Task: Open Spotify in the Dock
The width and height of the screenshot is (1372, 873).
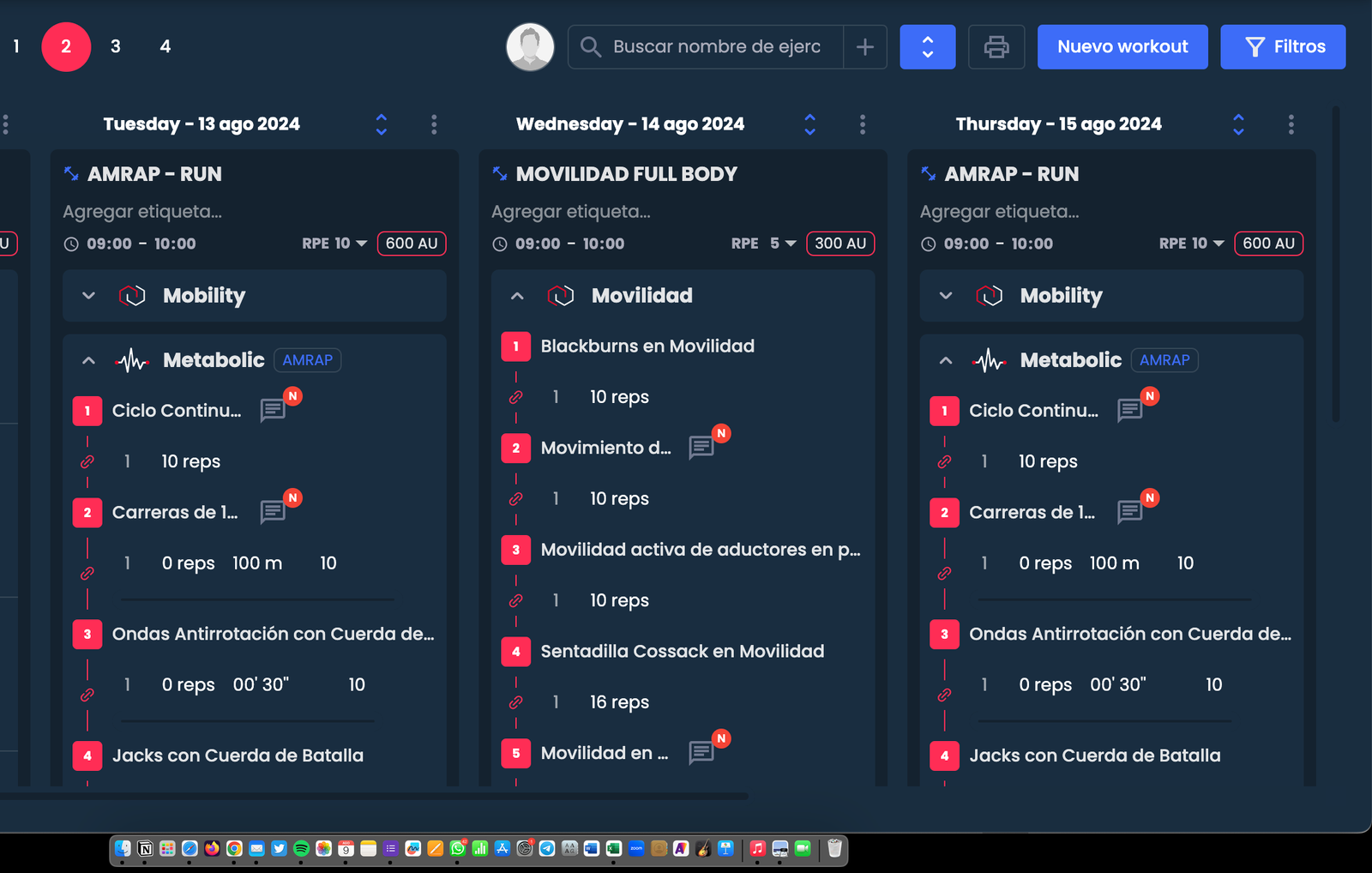Action: (x=301, y=849)
